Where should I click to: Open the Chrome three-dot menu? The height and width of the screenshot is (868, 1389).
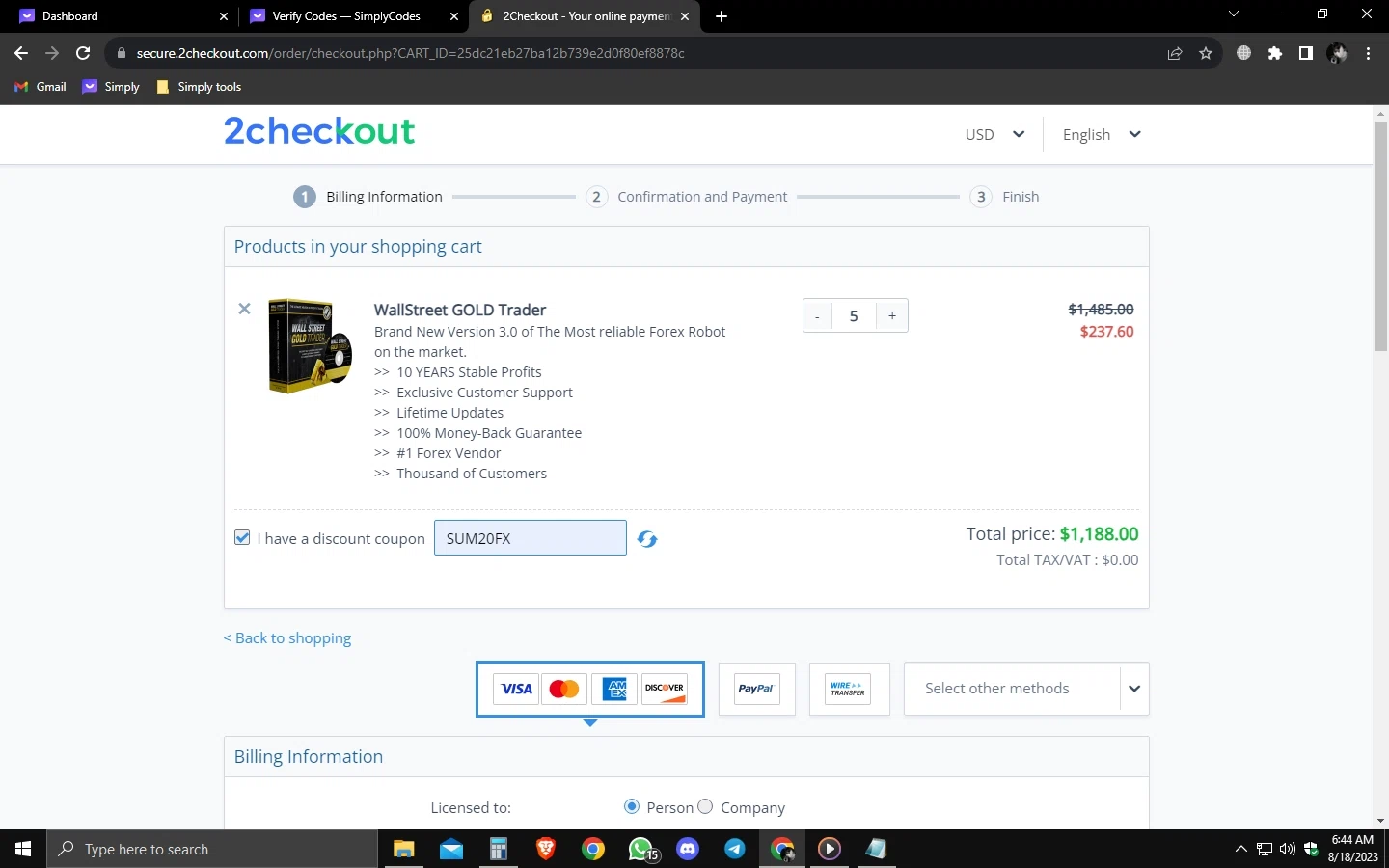[1368, 53]
